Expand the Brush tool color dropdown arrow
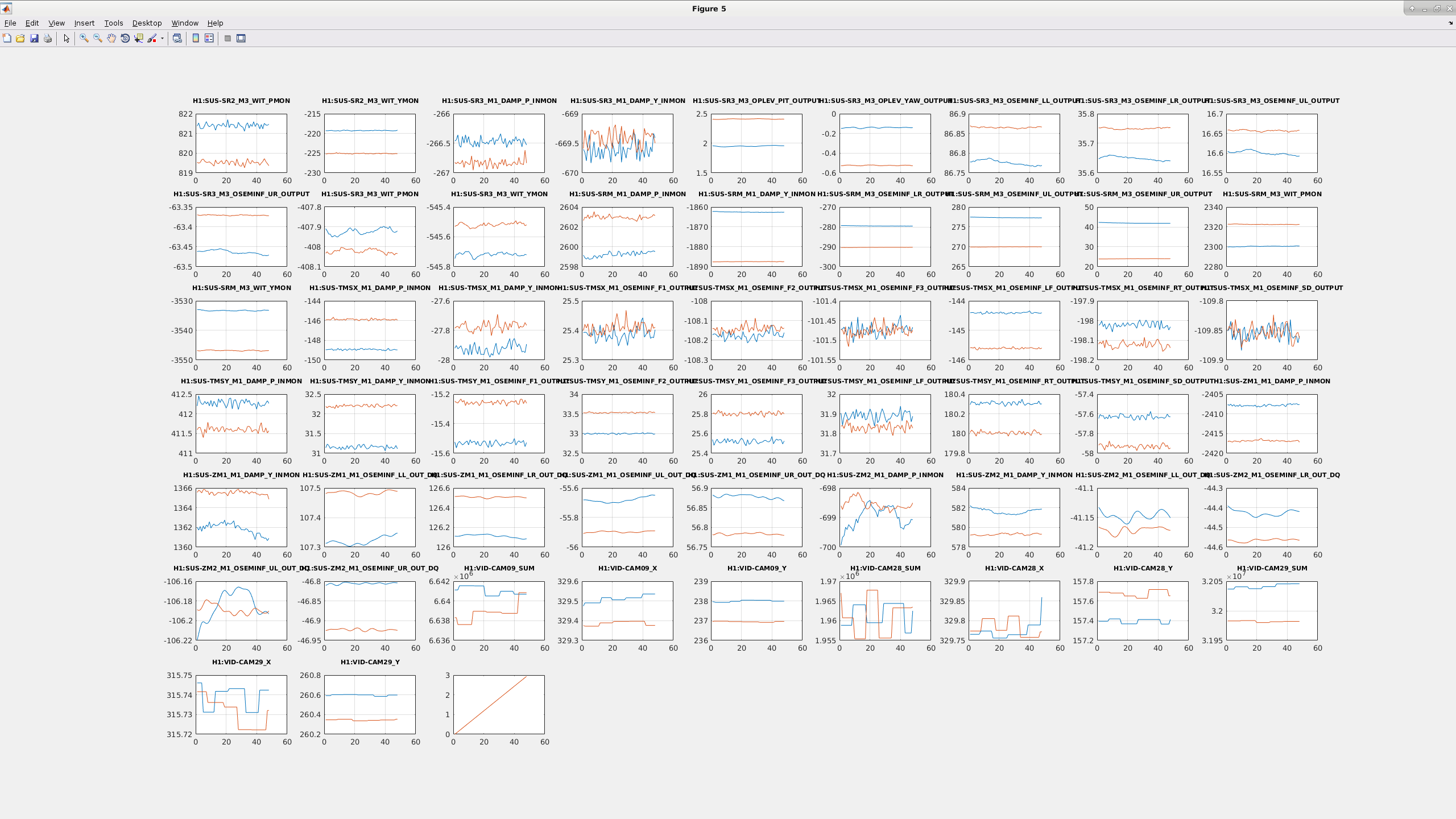Viewport: 1456px width, 819px height. 162,38
